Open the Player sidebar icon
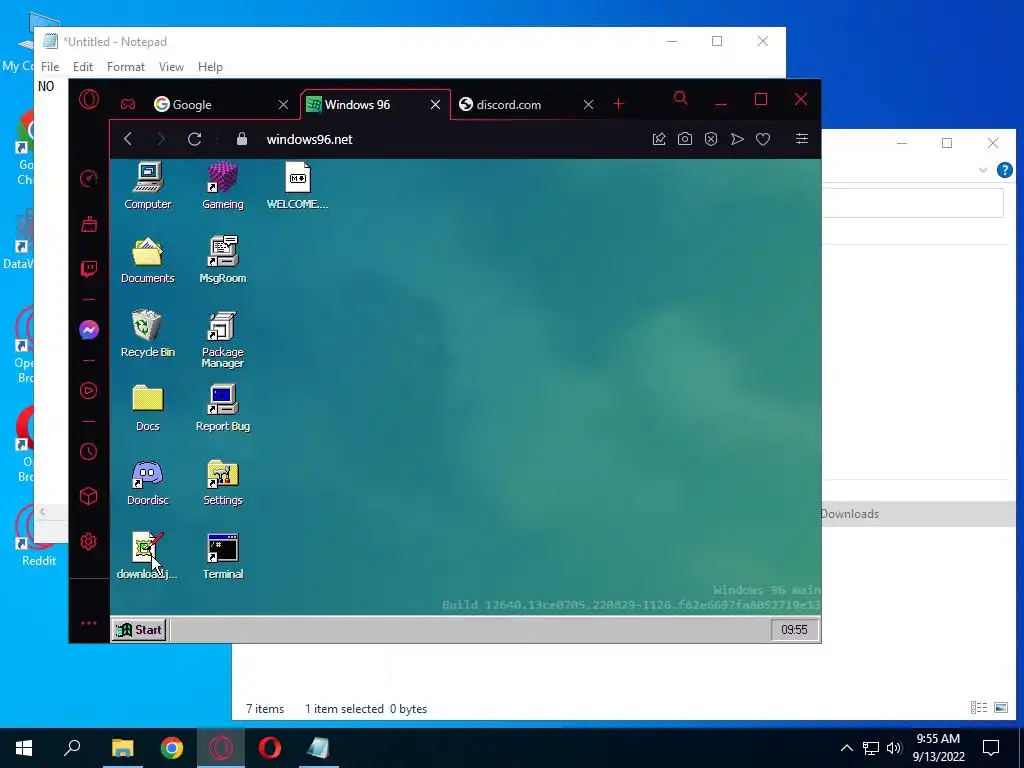 89,391
